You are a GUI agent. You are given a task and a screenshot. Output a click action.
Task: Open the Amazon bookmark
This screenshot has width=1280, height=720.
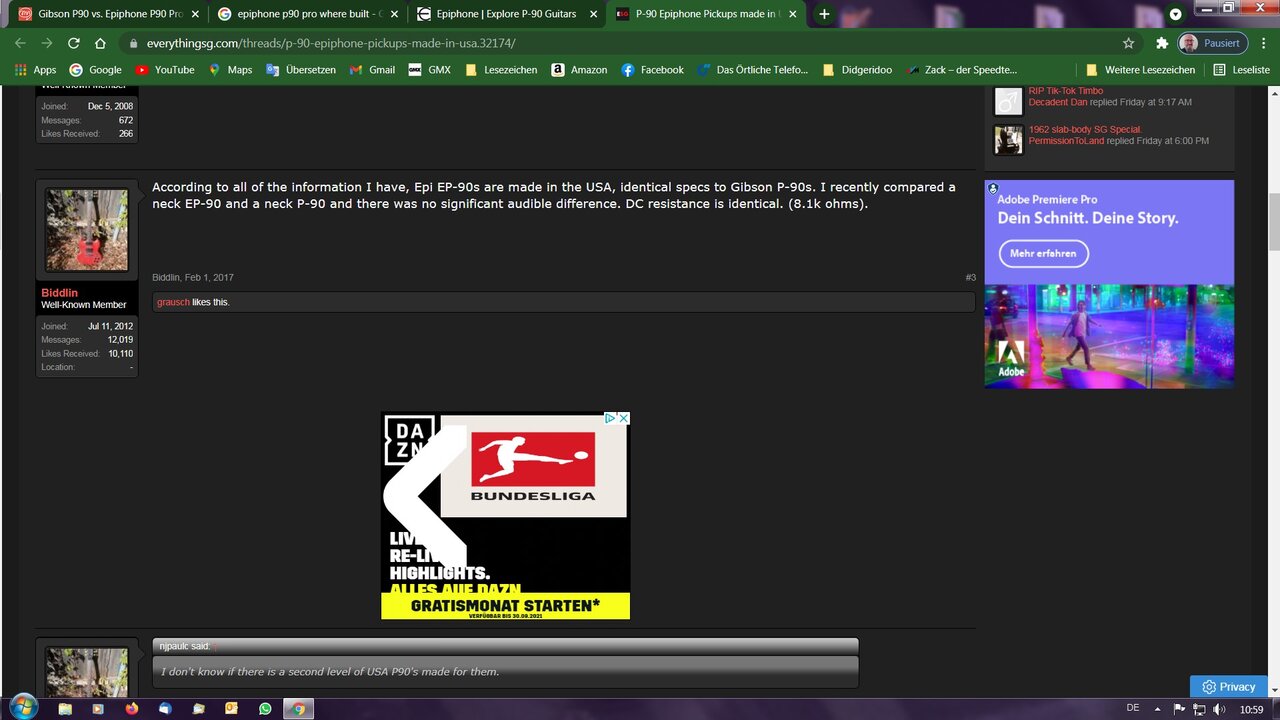click(578, 70)
